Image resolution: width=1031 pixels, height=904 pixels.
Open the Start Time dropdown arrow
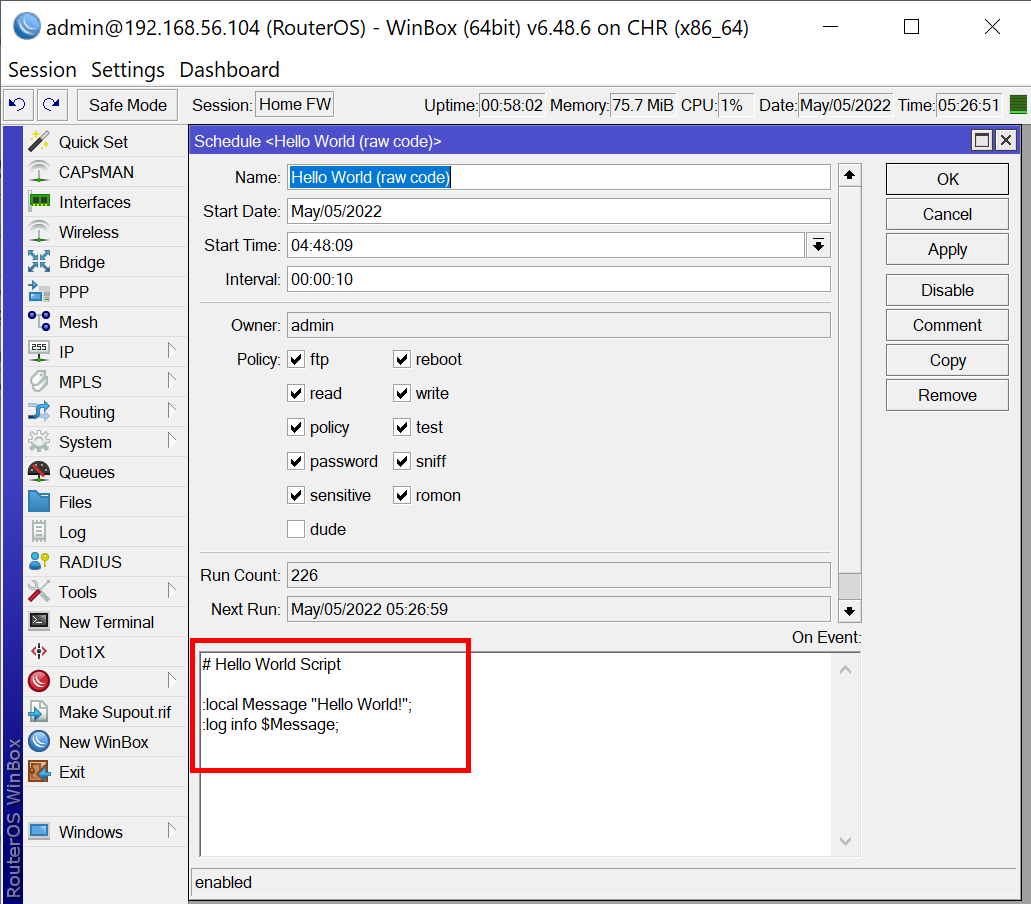(x=818, y=245)
